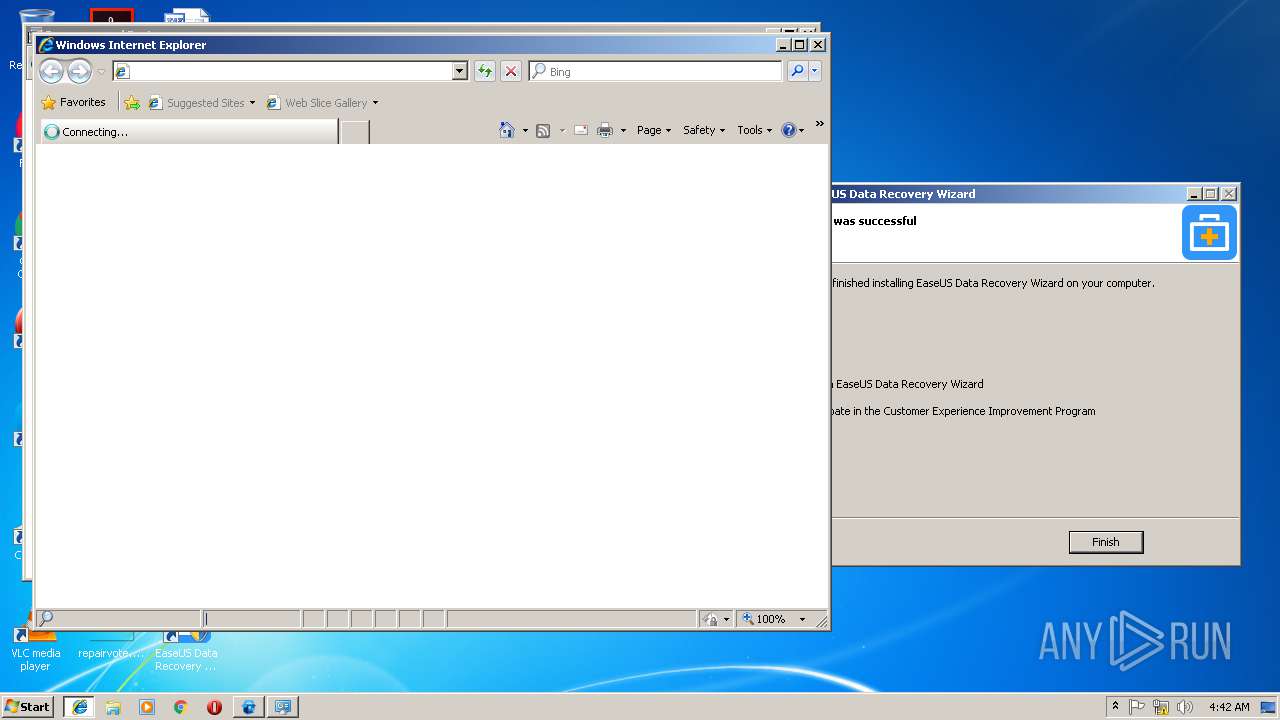
Task: Click the address bar field
Action: point(282,71)
